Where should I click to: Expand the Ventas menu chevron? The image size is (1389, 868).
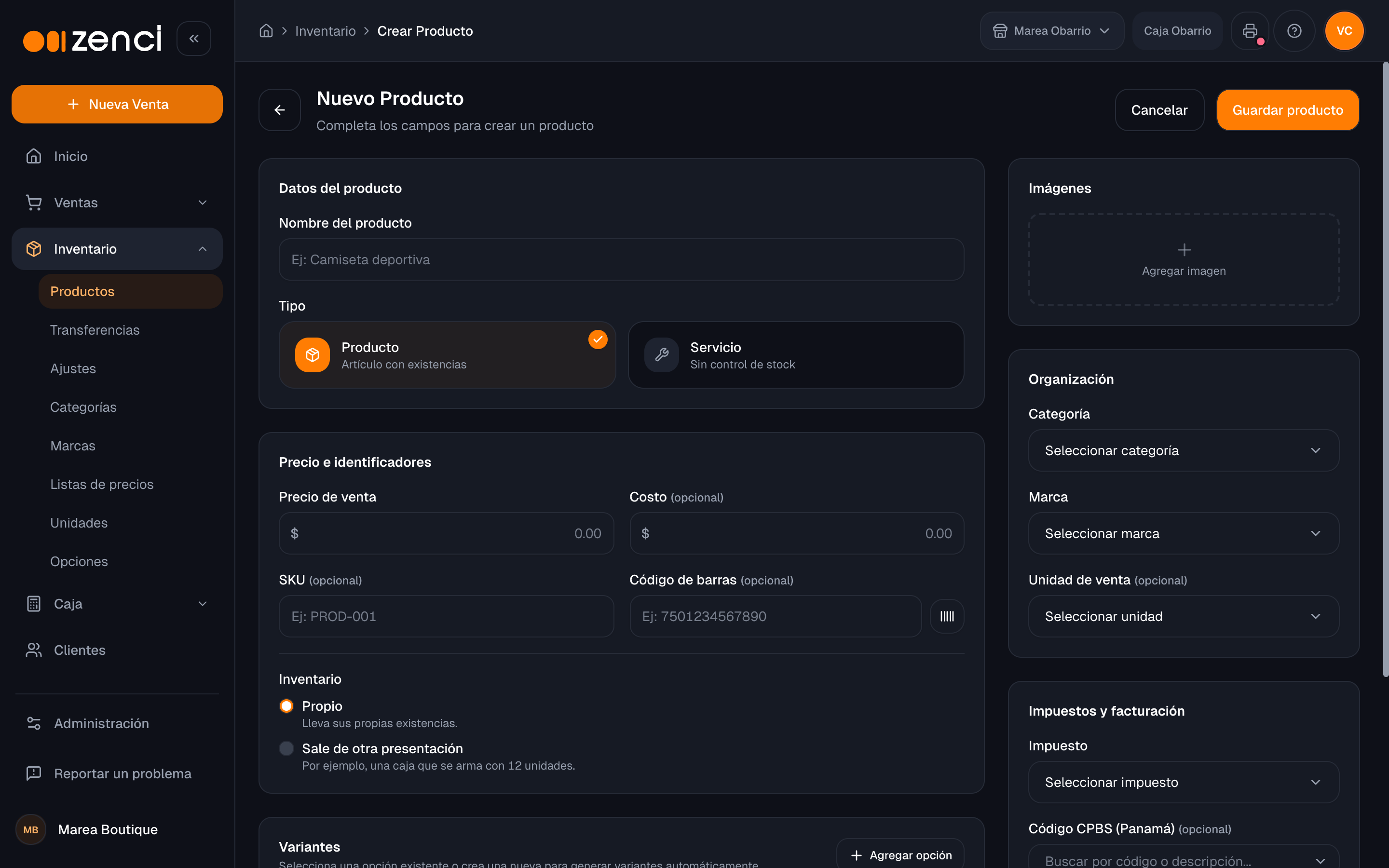202,203
